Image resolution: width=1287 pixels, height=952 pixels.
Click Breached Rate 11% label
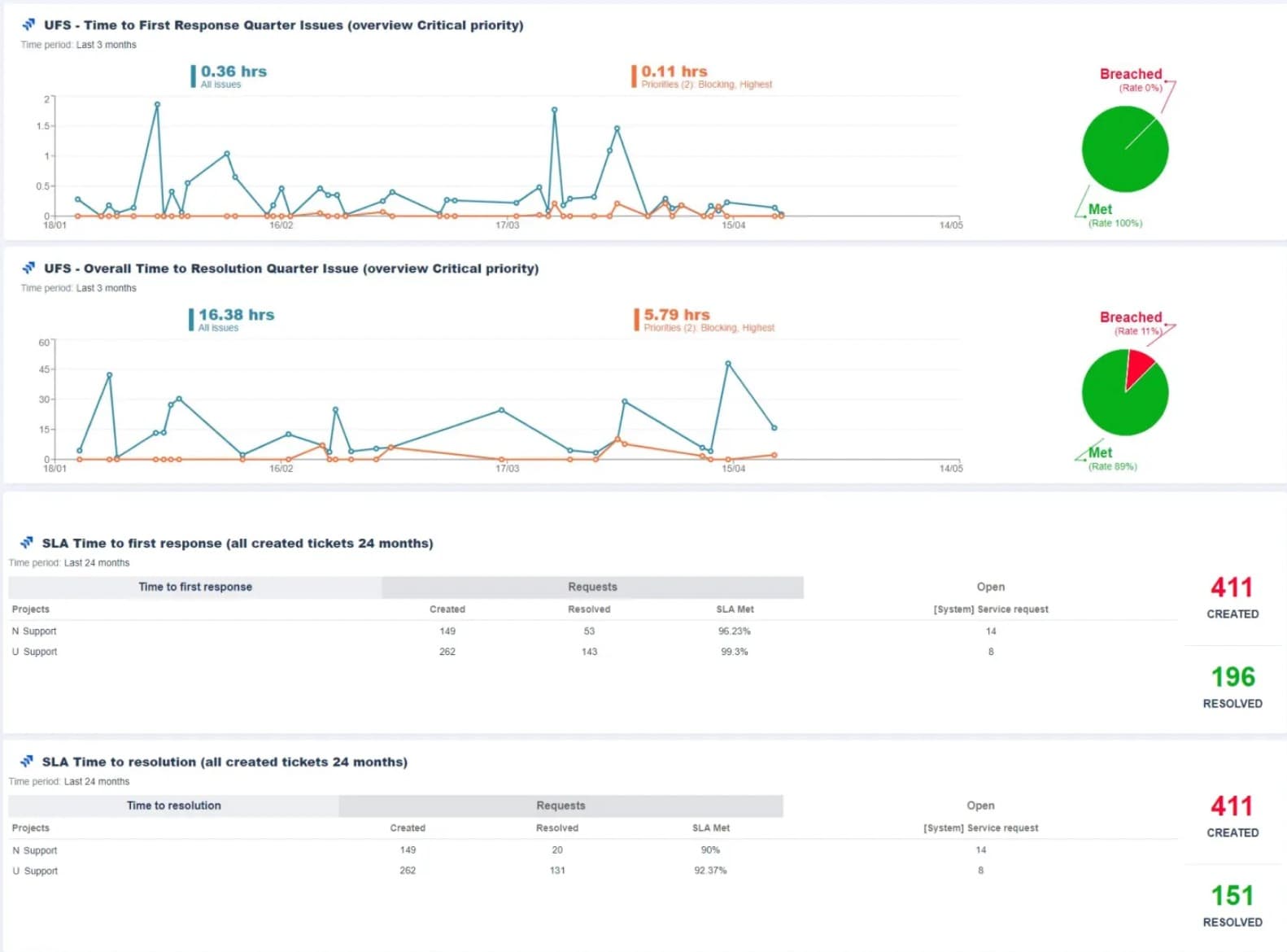point(1131,323)
